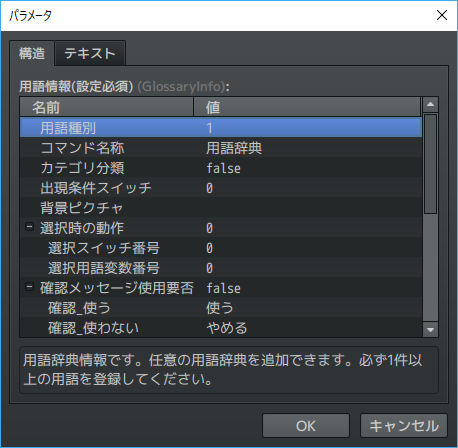Click the scrollbar down arrow
The image size is (458, 448).
pyautogui.click(x=430, y=330)
